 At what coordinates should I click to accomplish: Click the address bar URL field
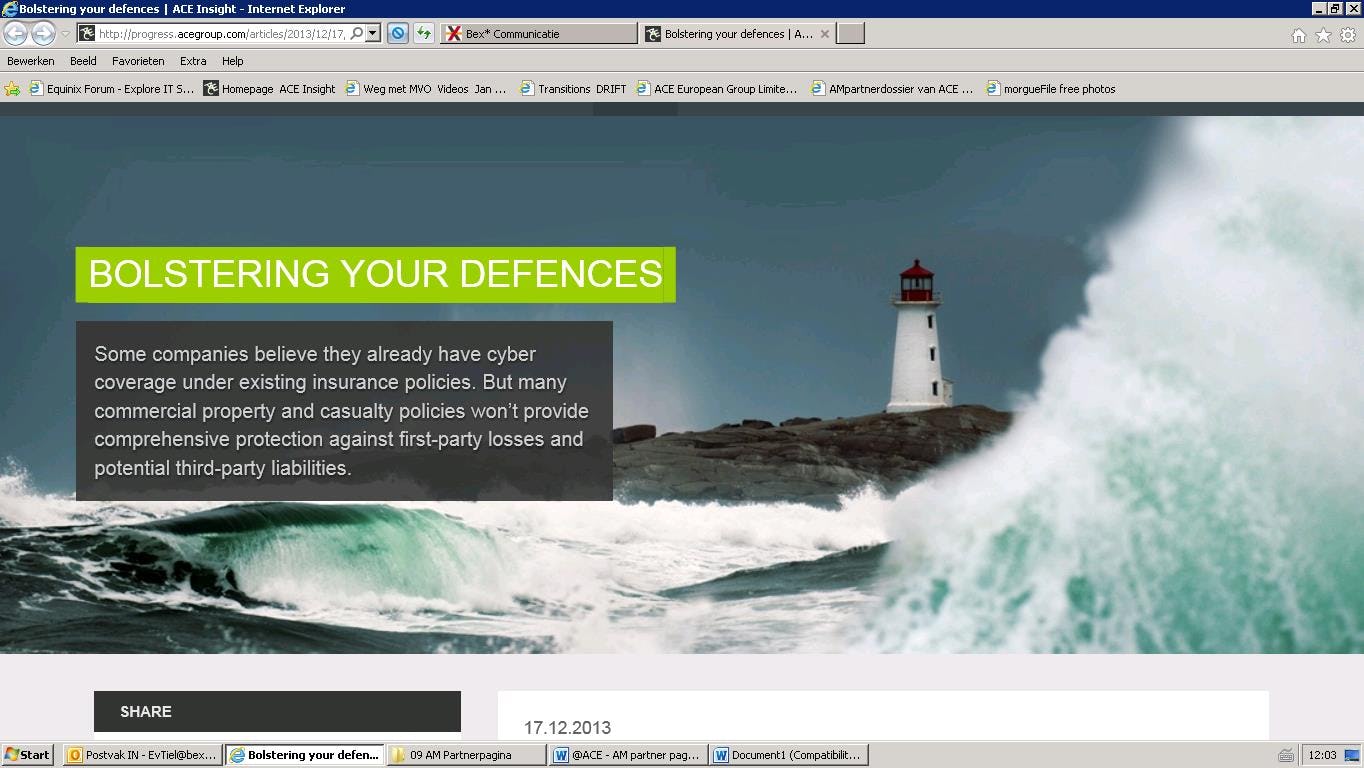pyautogui.click(x=220, y=34)
